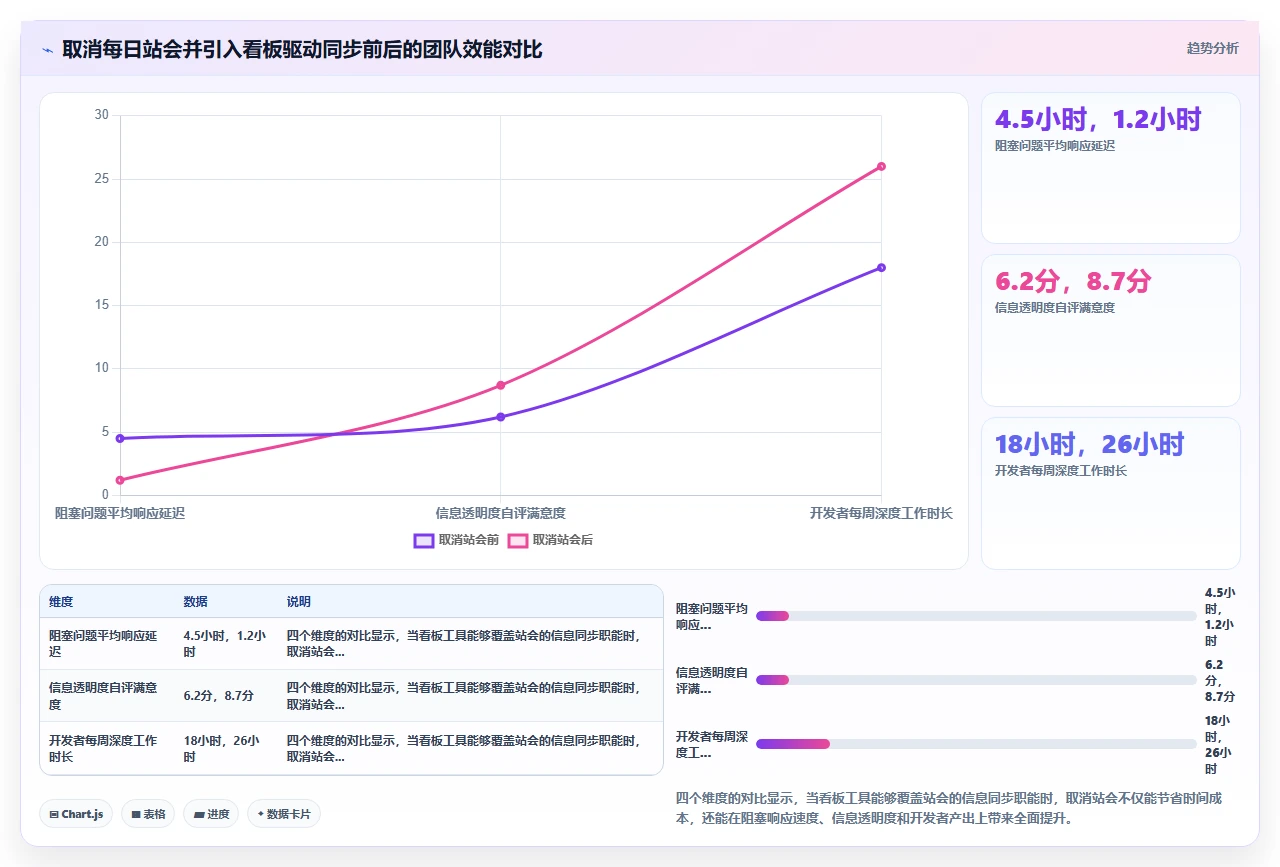Select the 数据卡片 tag chip
Viewport: 1280px width, 867px height.
[284, 814]
